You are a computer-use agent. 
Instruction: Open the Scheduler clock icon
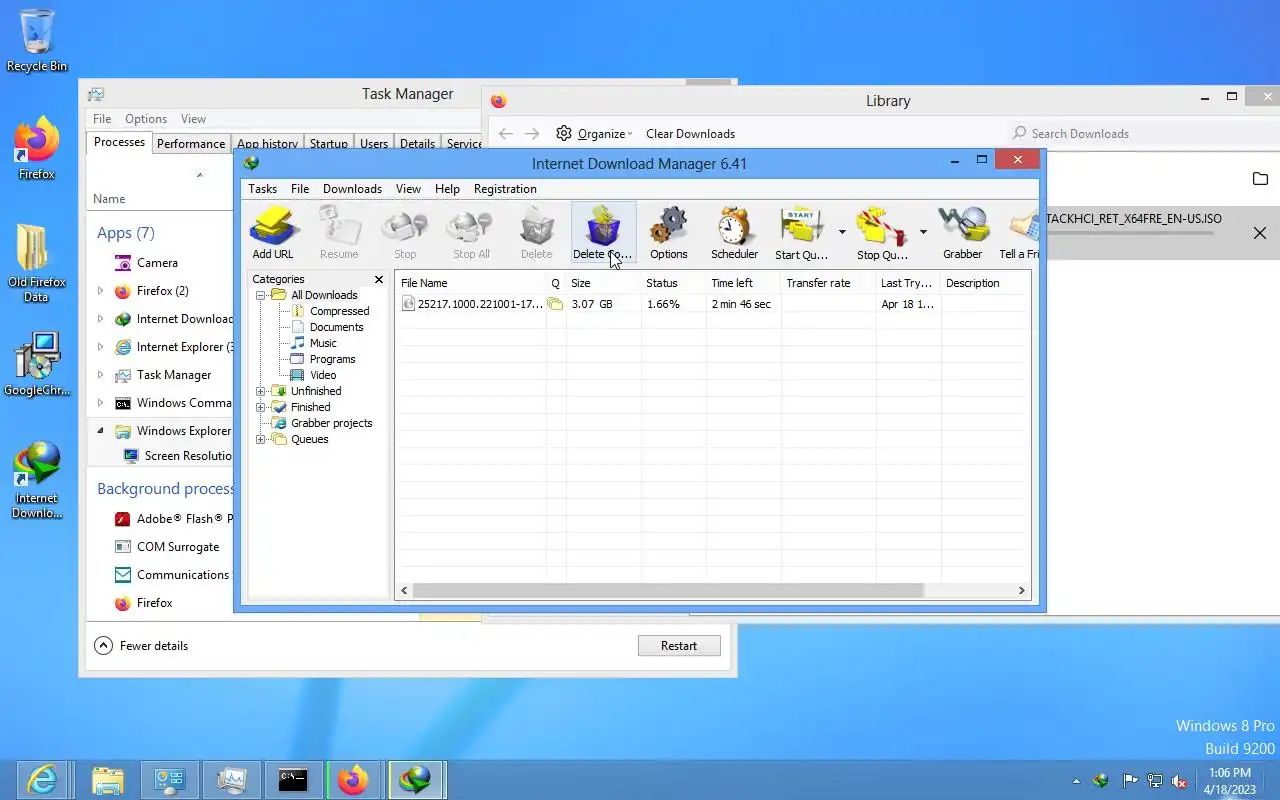point(734,232)
